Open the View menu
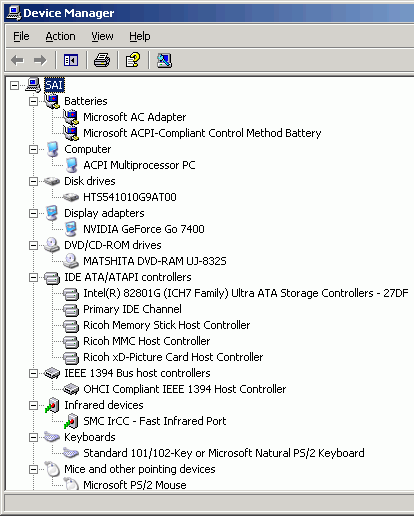 pyautogui.click(x=102, y=36)
